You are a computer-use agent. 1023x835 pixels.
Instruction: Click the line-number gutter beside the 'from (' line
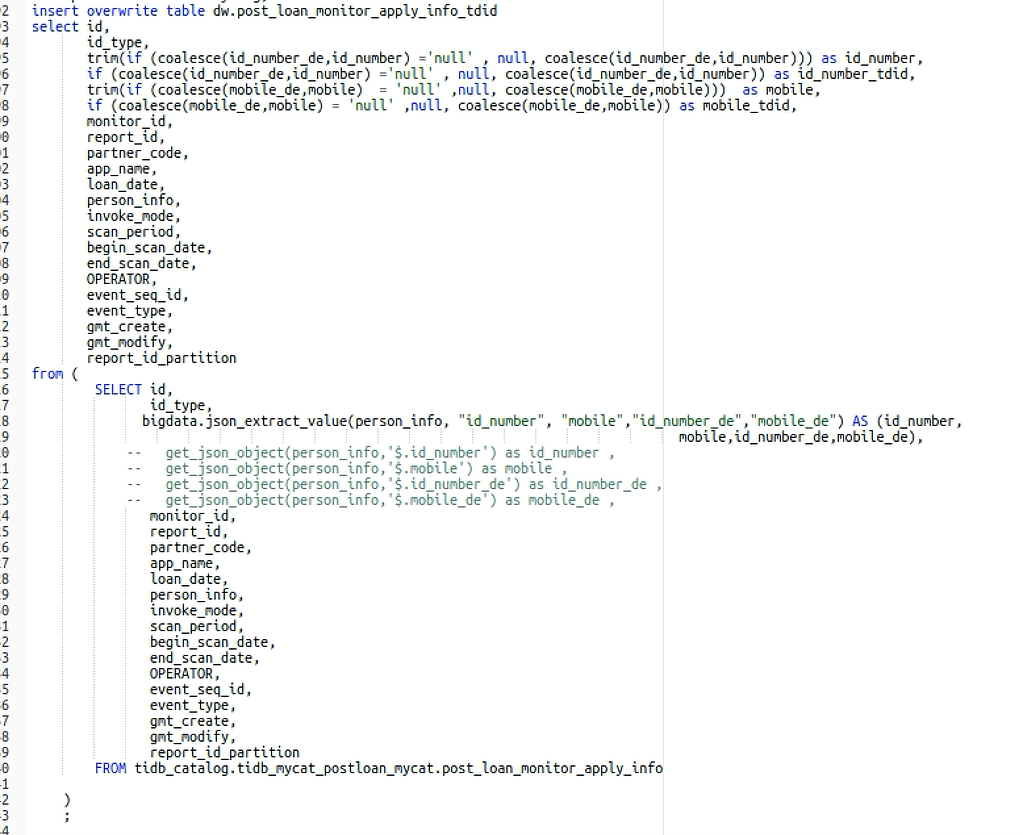tap(5, 374)
